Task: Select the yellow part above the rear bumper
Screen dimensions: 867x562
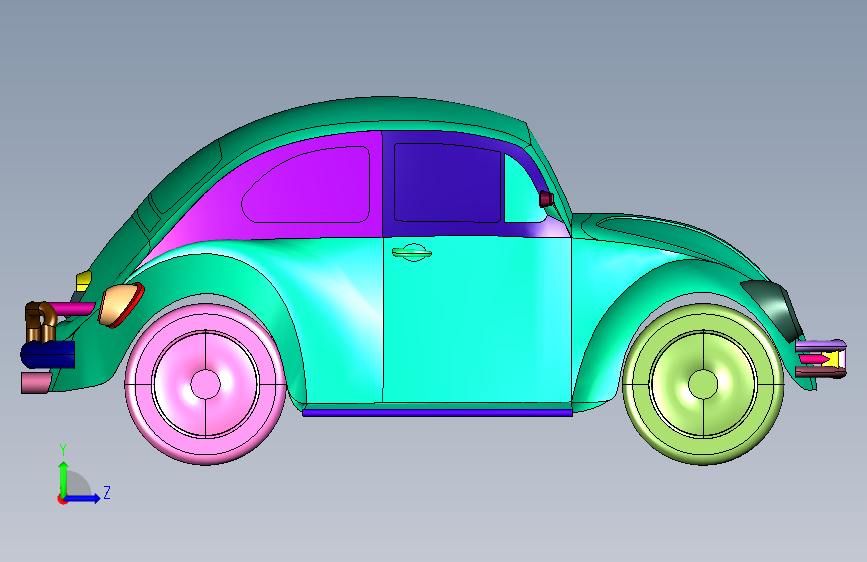Action: click(83, 281)
